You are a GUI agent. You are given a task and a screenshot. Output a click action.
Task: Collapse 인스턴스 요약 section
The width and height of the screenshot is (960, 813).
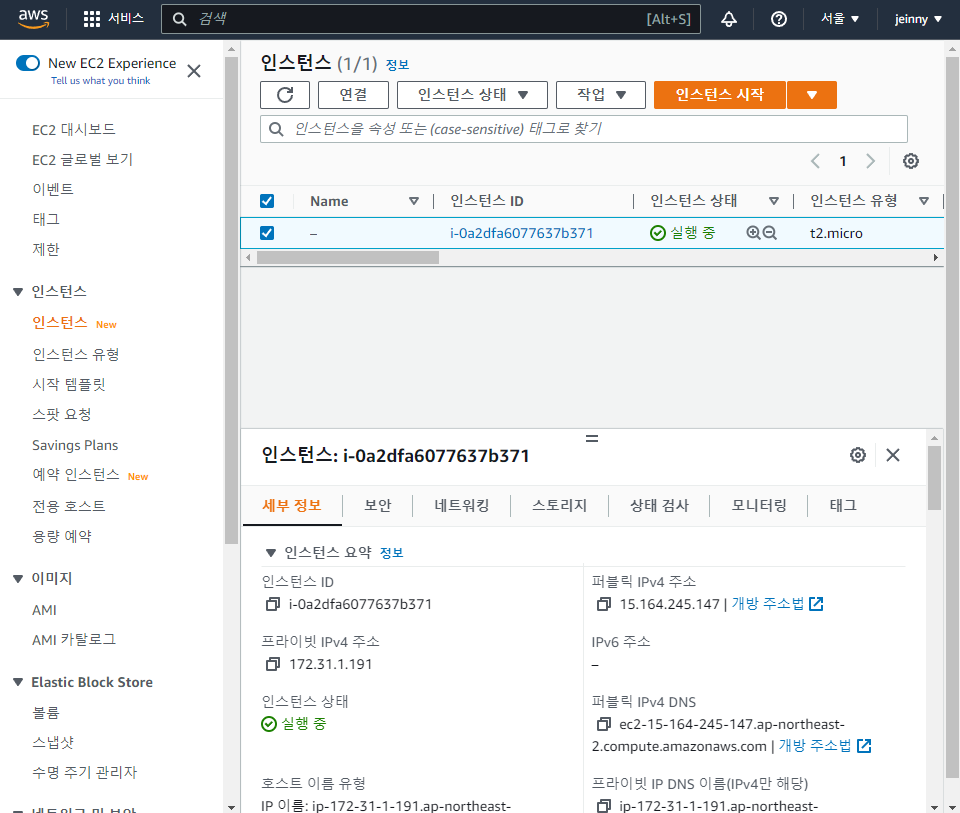(x=271, y=553)
